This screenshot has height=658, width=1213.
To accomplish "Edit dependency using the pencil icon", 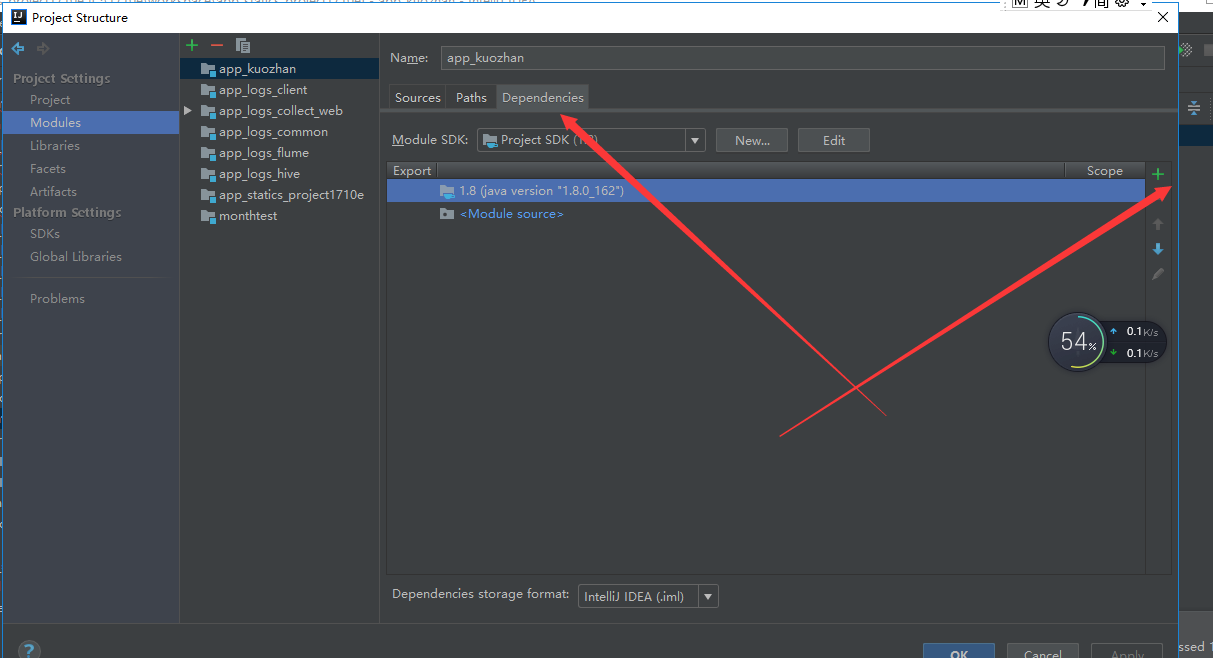I will point(1158,273).
